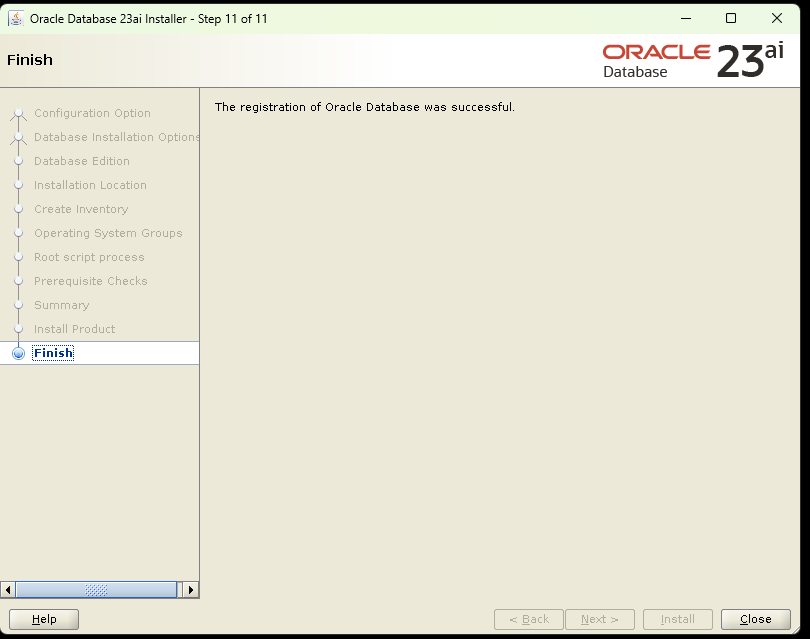Select the Installation Location step
The width and height of the screenshot is (810, 639).
point(90,185)
